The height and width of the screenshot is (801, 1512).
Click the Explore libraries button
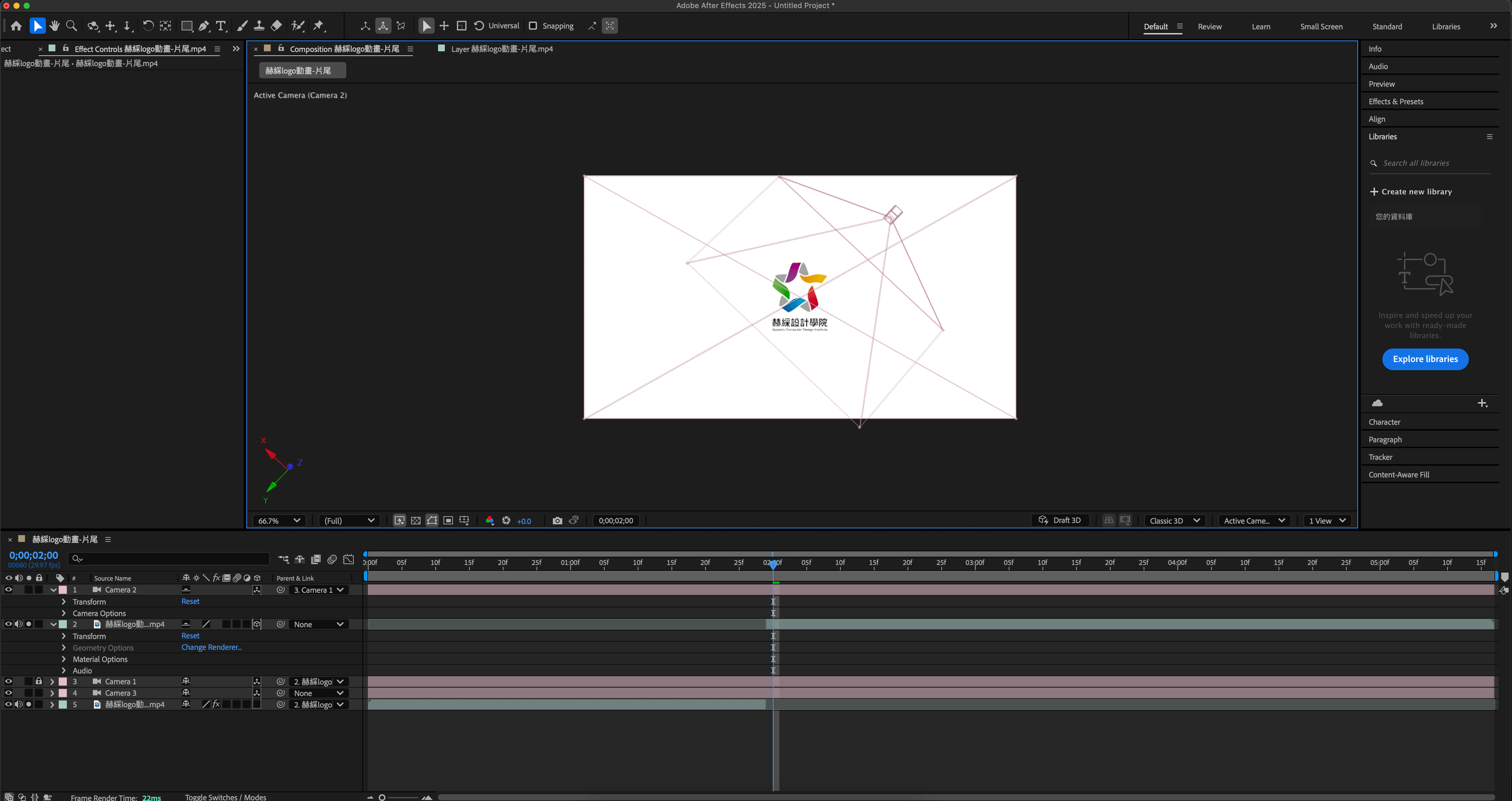click(x=1425, y=359)
